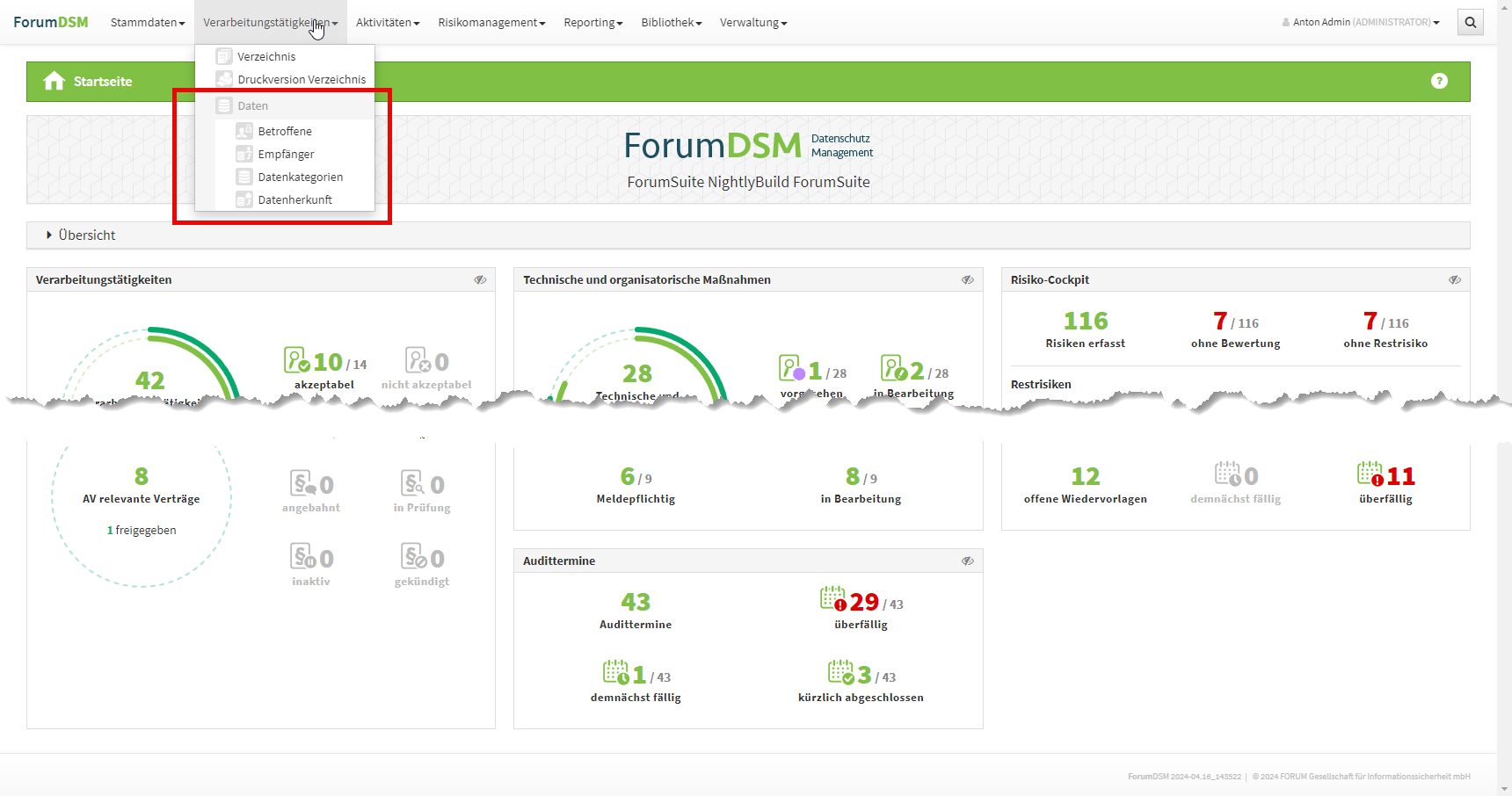The width and height of the screenshot is (1512, 796).
Task: Click the kürzlich abgeschlossen calendar icon
Action: pos(840,673)
